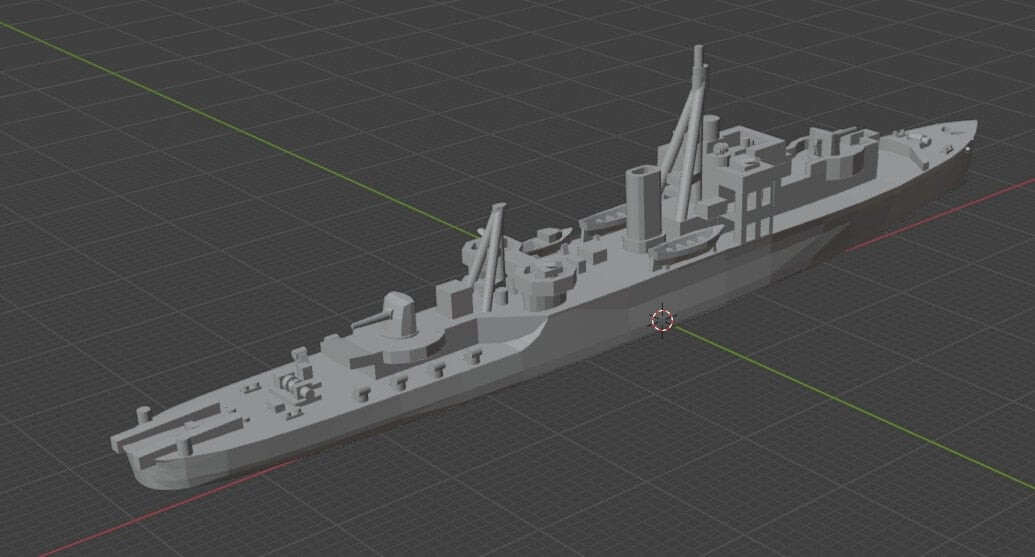The width and height of the screenshot is (1035, 557).
Task: Select the first mushroom vent nearest the winch
Action: point(362,394)
